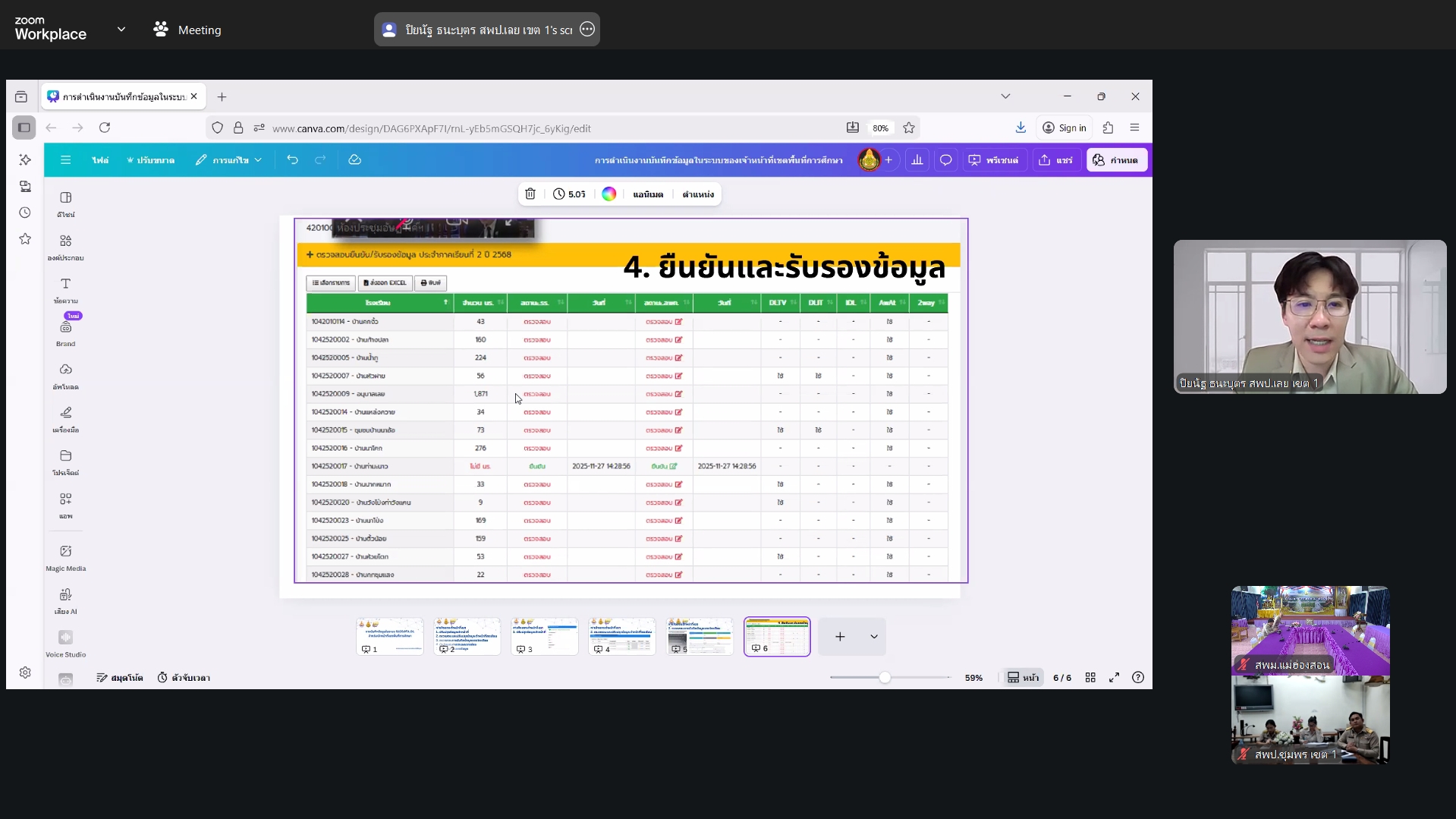1456x819 pixels.
Task: Click the comment bubble icon in header
Action: (x=945, y=160)
